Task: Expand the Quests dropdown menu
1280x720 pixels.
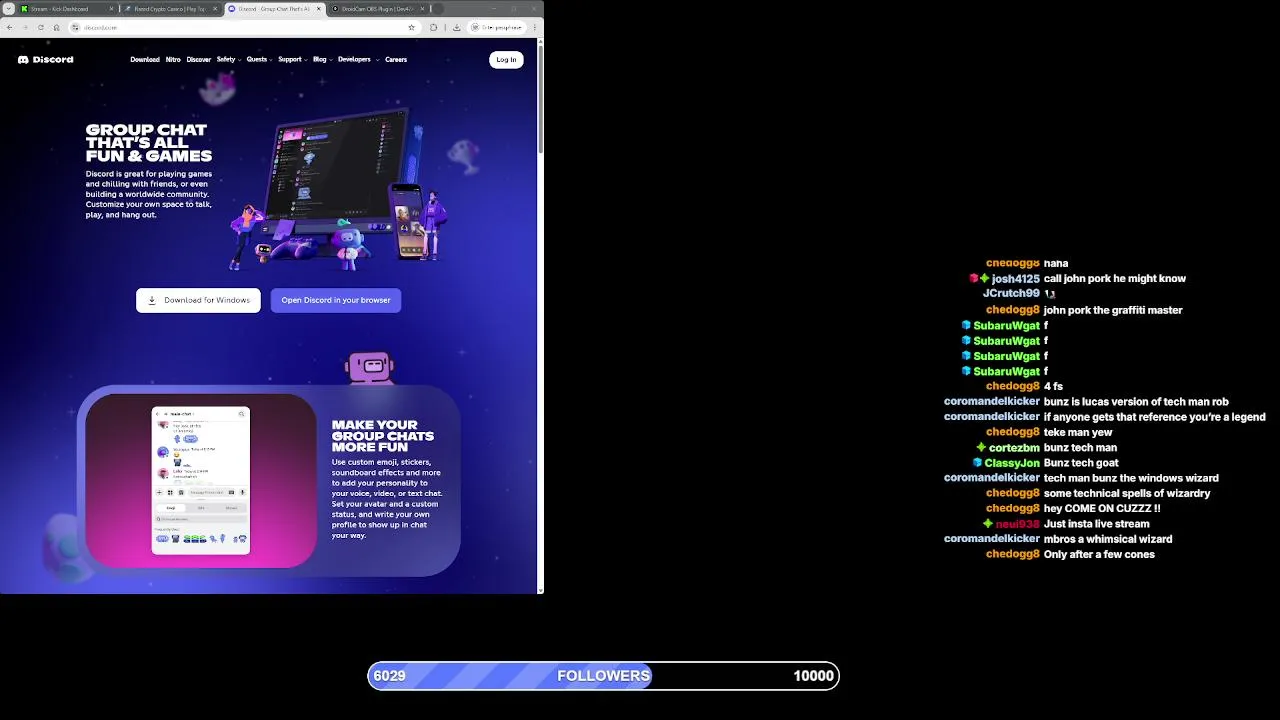Action: (259, 59)
